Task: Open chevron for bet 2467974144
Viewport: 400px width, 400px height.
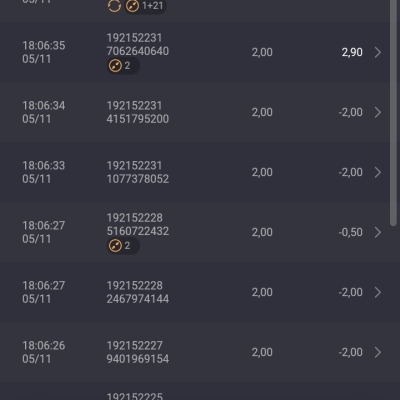Action: point(378,292)
